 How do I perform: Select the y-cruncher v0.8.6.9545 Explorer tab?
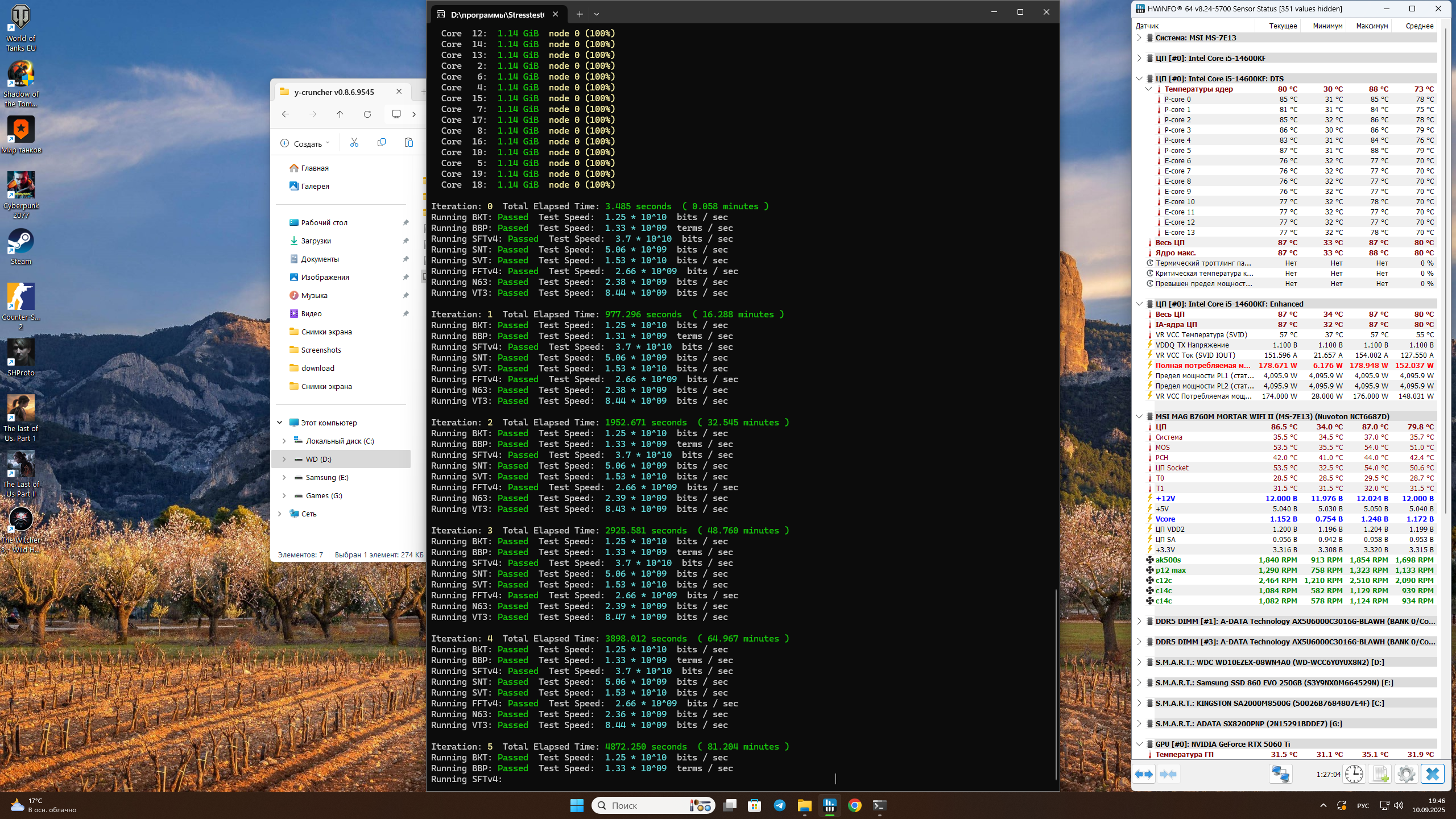(334, 92)
